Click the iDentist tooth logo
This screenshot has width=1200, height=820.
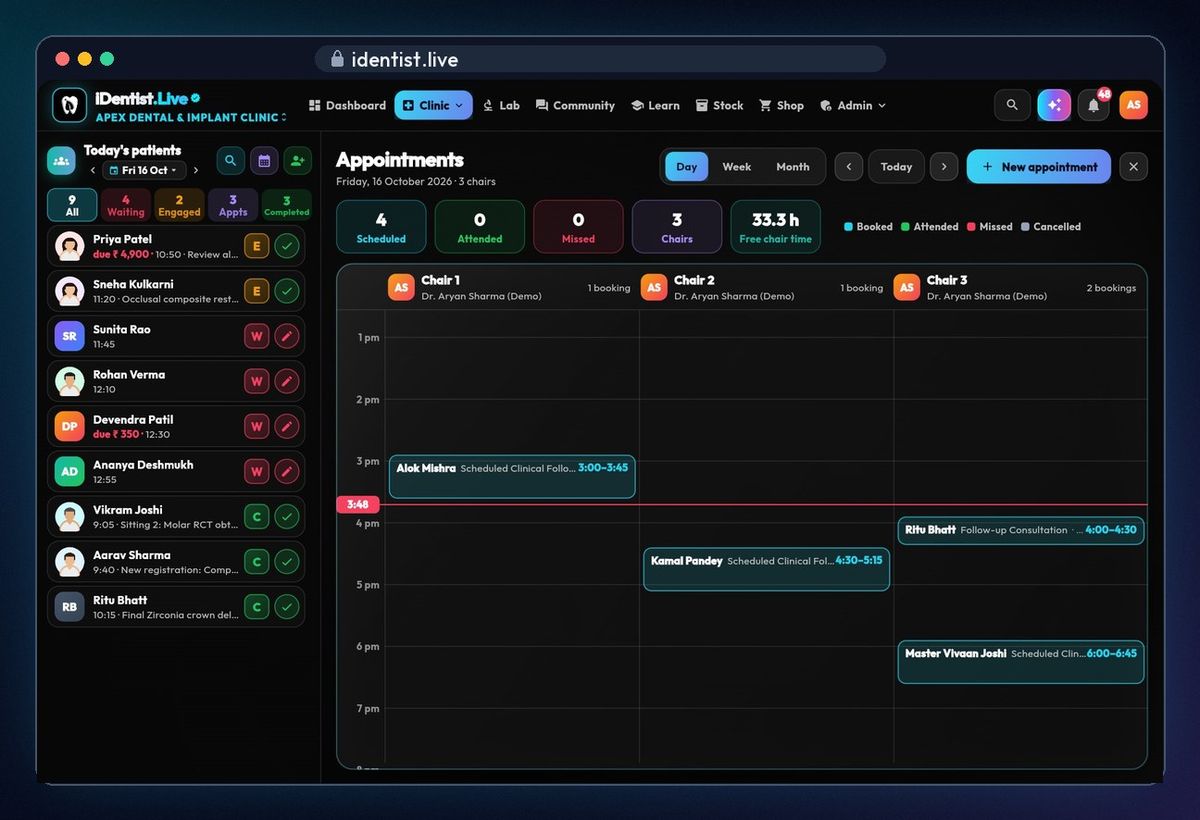pos(70,105)
